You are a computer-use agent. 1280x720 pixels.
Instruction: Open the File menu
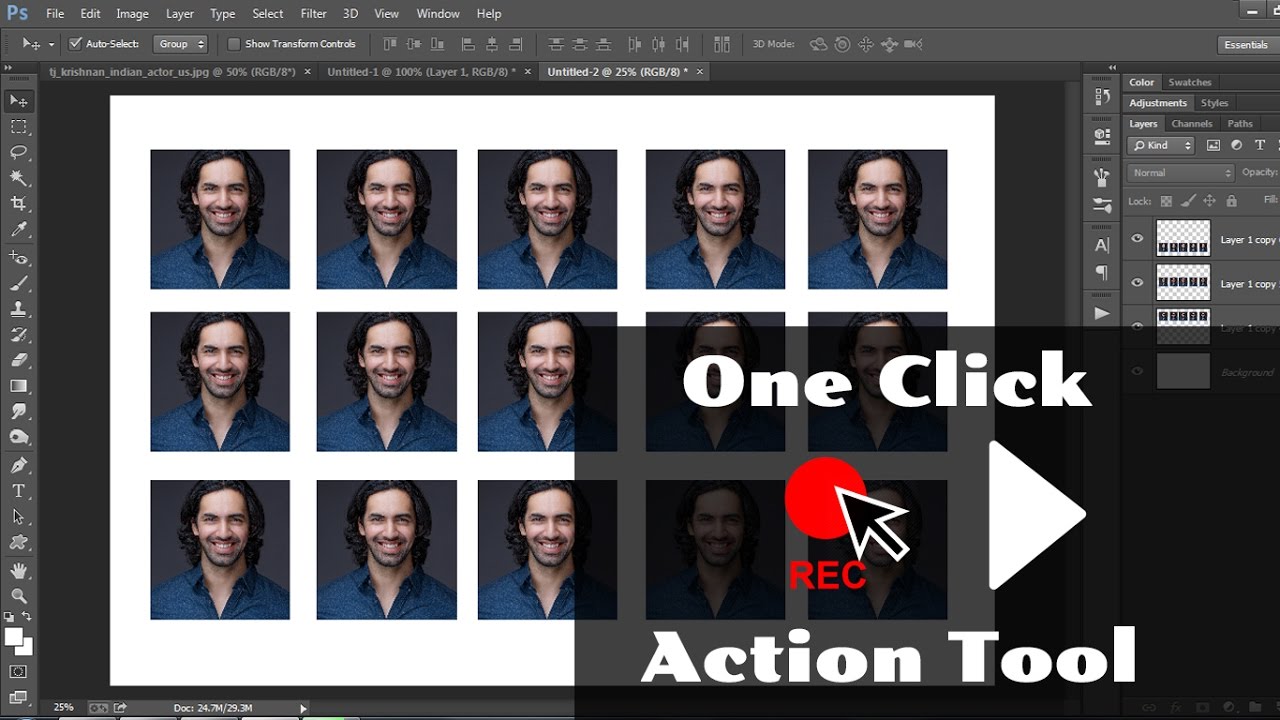(55, 14)
